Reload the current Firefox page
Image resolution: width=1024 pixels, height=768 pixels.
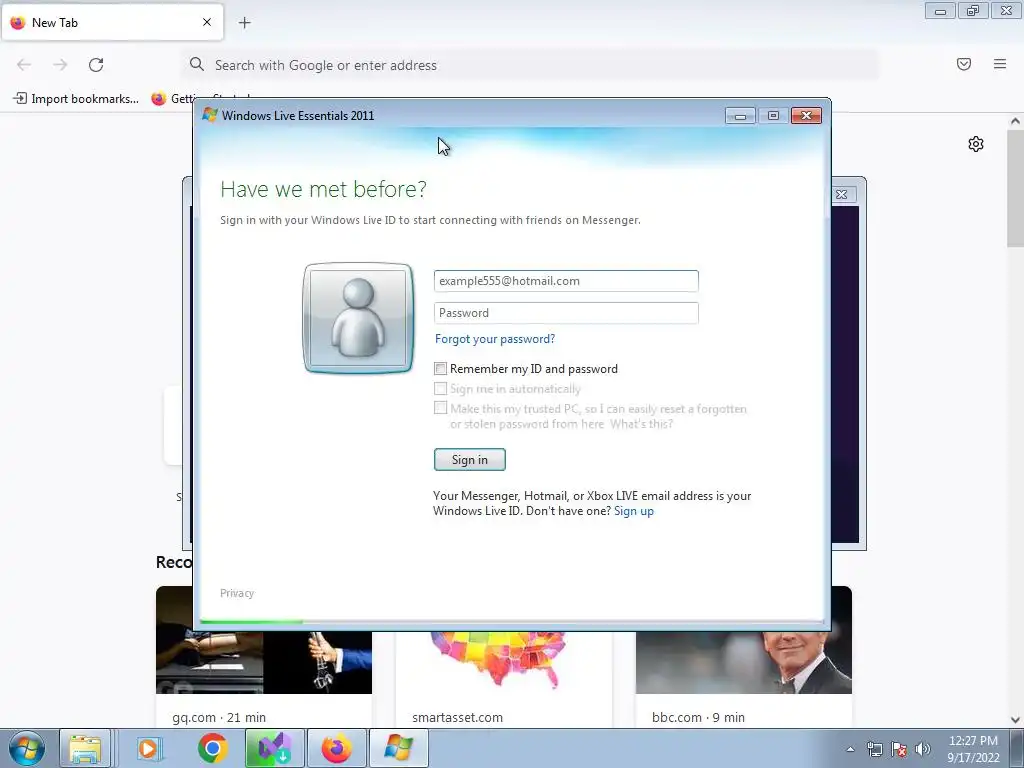click(x=96, y=65)
